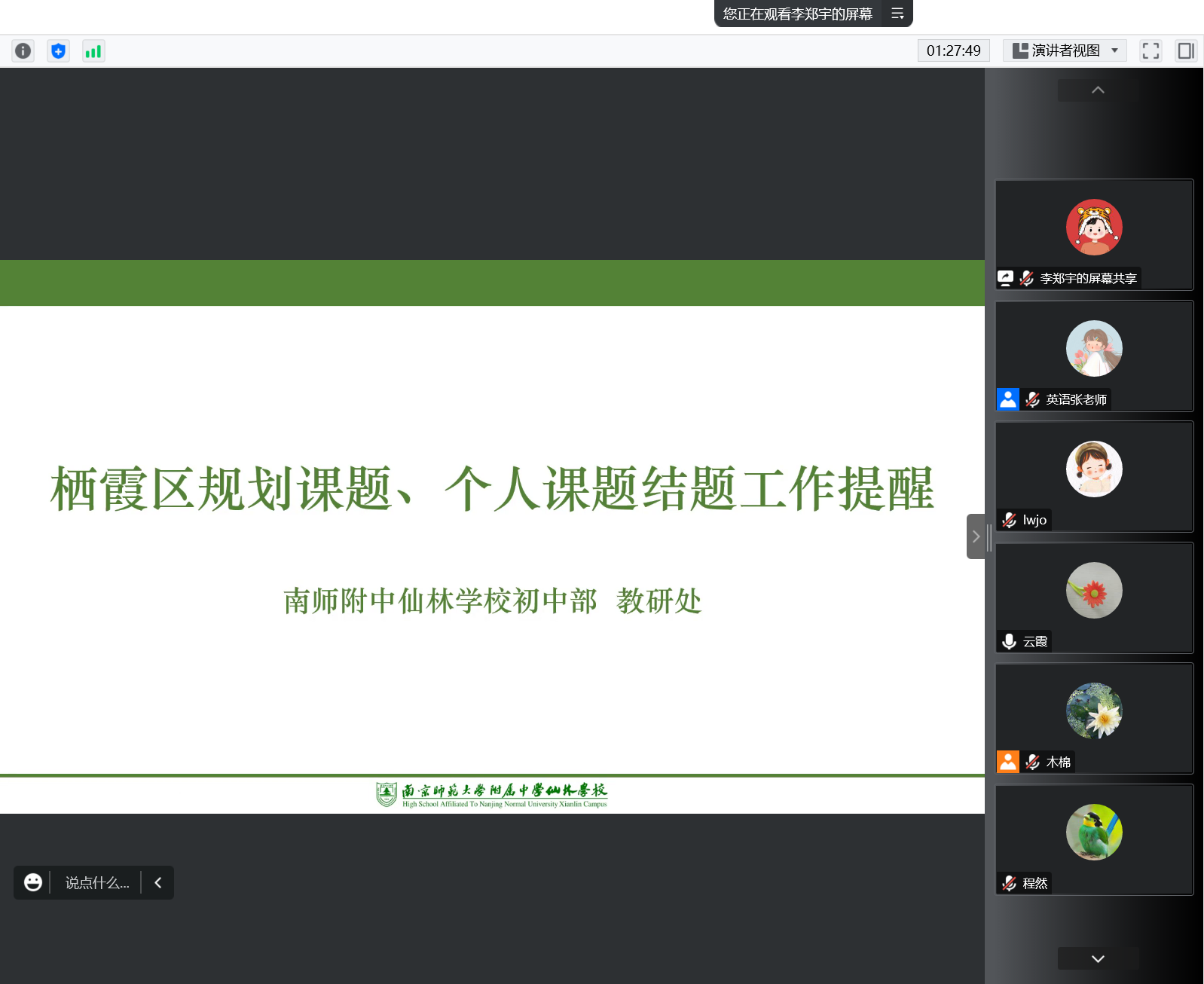Screen dimensions: 1204x984
Task: Click the 您正在观看李郑宇的屏幕 banner
Action: 798,14
